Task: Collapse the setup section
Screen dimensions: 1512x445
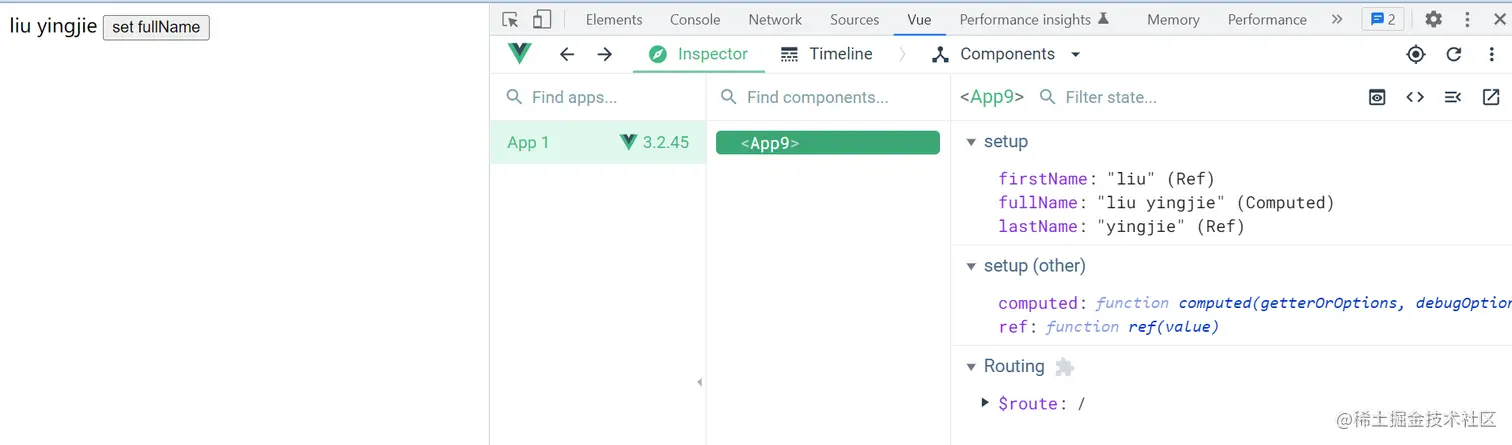Action: coord(971,142)
